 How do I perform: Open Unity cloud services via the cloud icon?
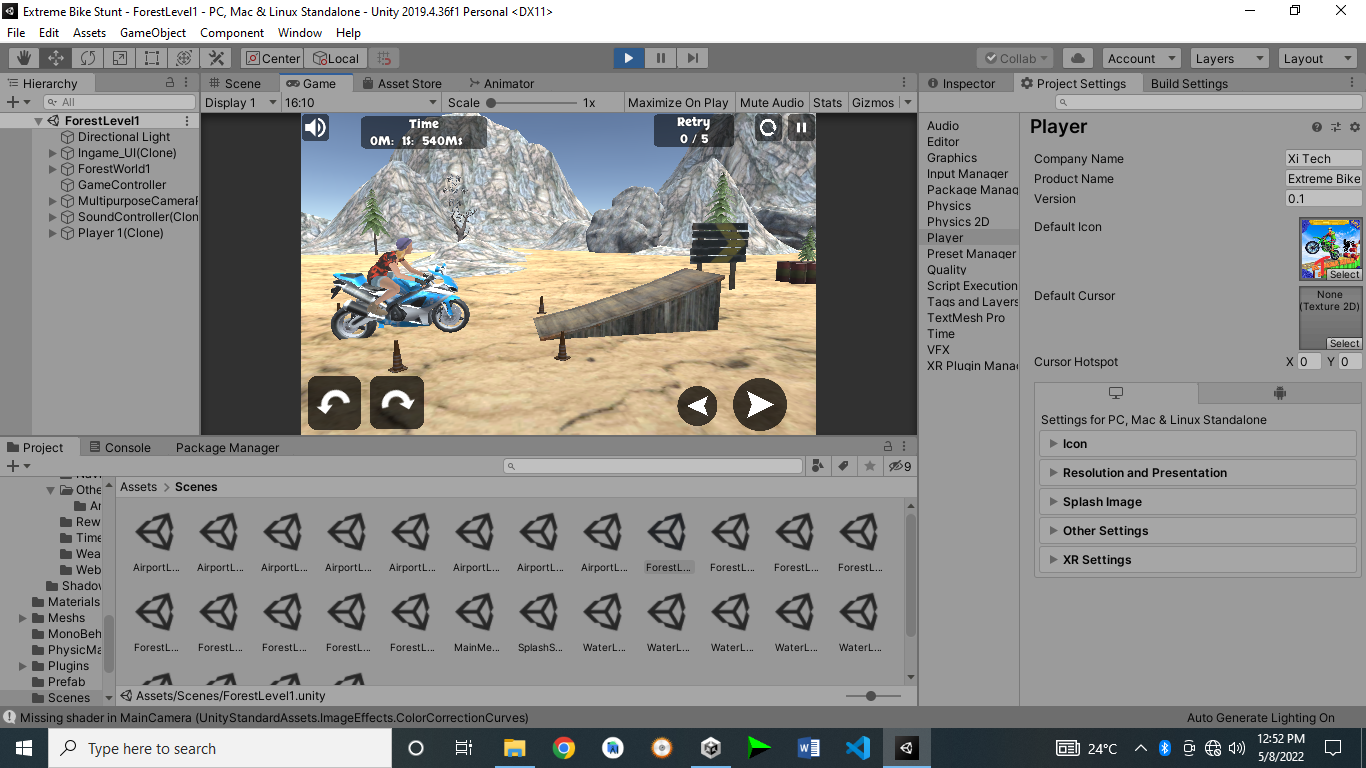[1077, 57]
